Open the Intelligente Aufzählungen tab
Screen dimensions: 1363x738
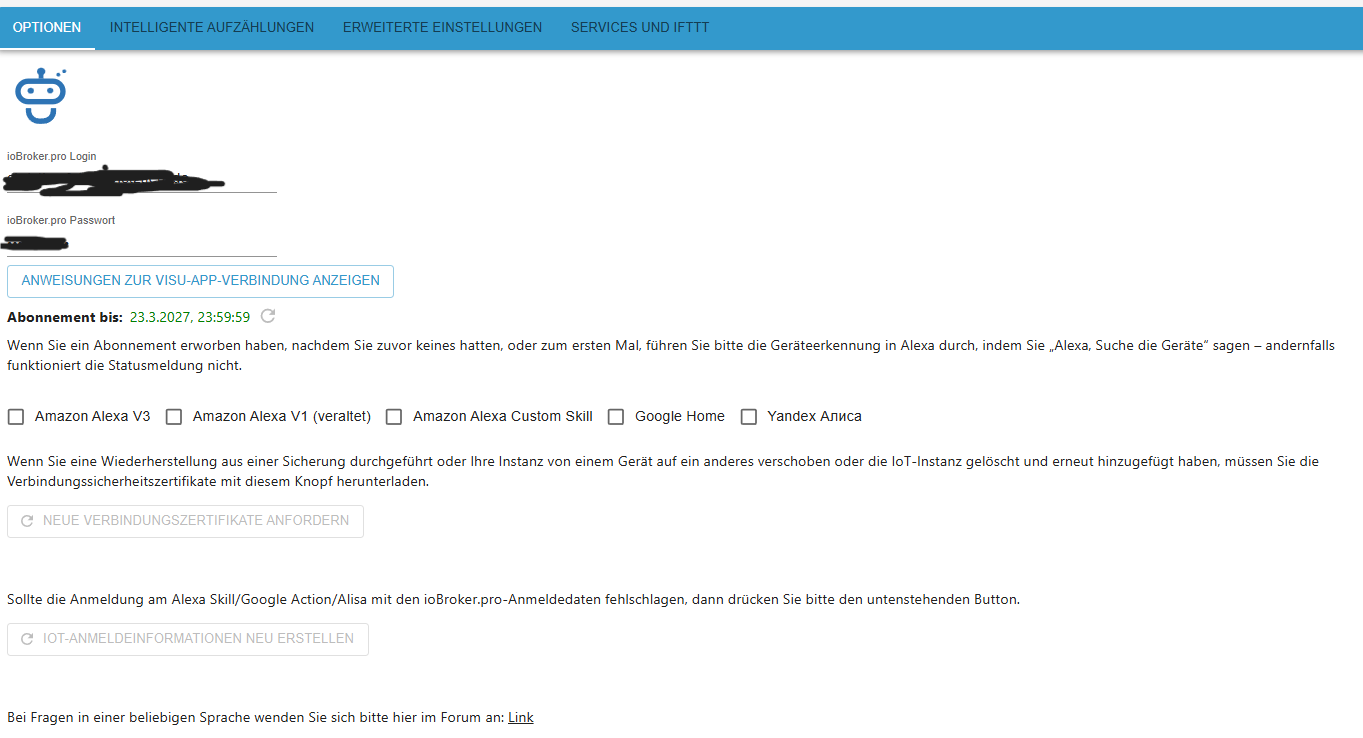coord(212,27)
